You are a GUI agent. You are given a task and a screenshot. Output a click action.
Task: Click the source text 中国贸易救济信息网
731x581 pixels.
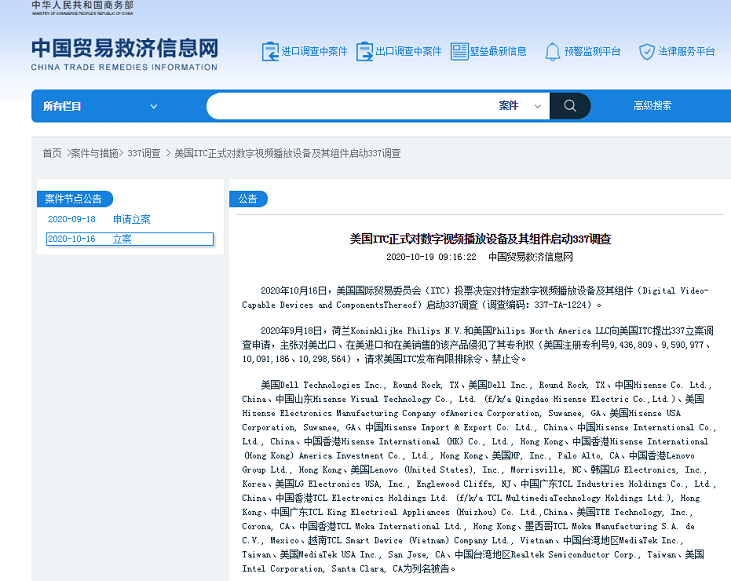(531, 257)
